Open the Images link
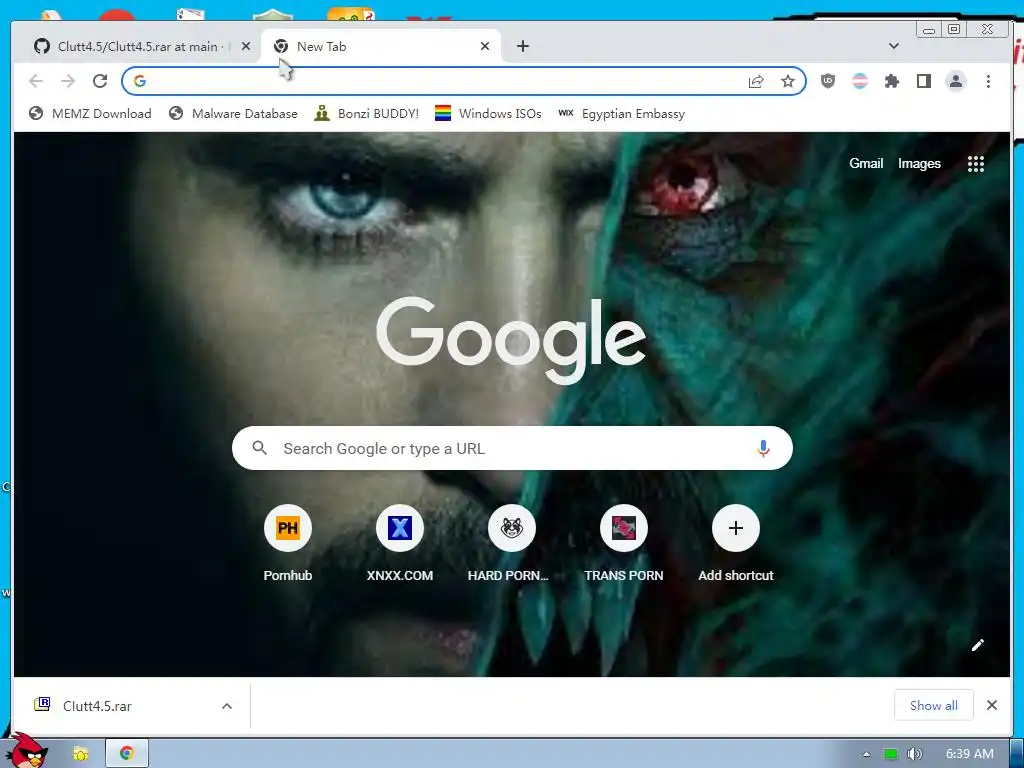Screen dimensions: 1024x768 [919, 164]
